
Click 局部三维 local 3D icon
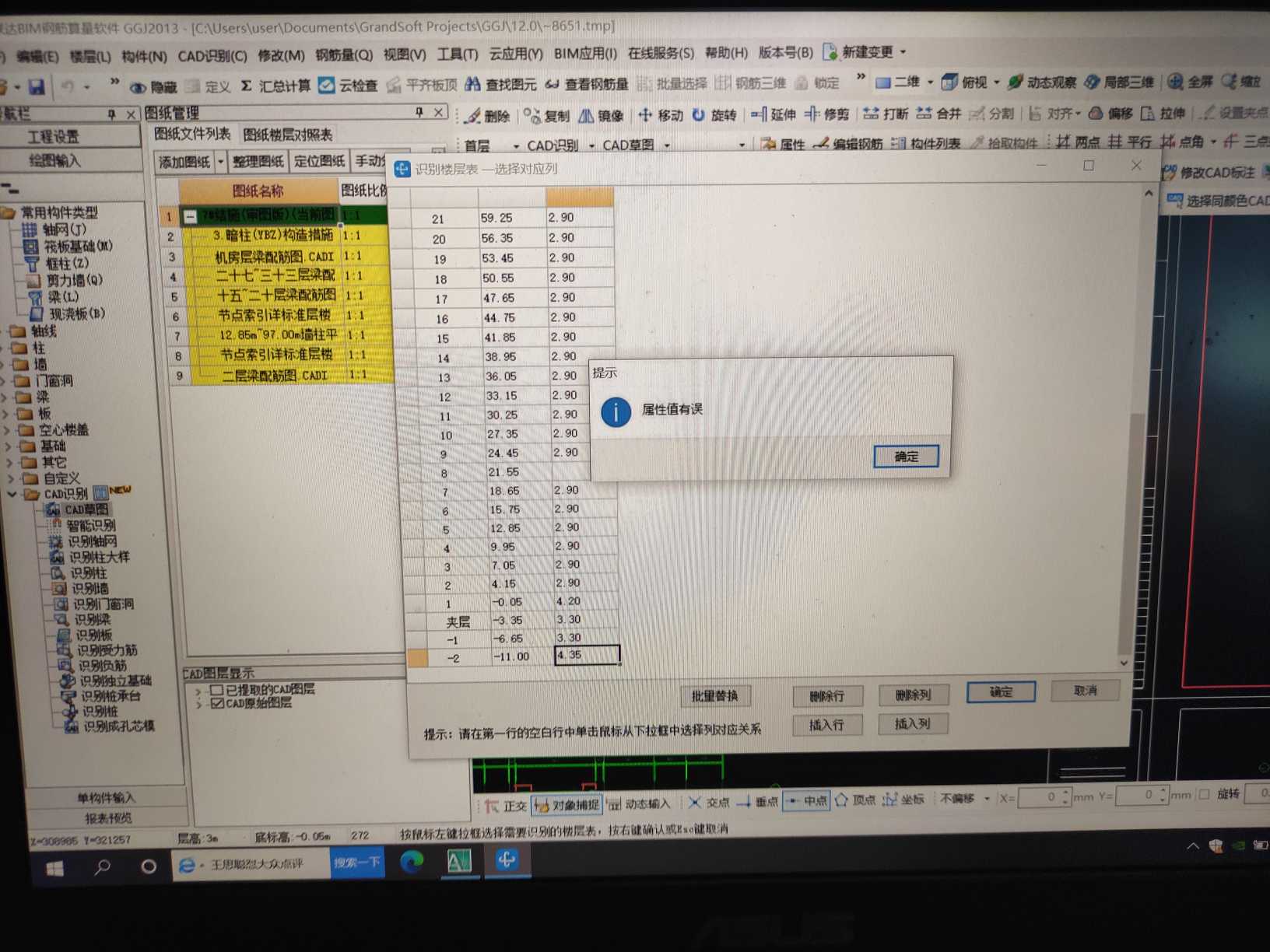[x=1092, y=82]
